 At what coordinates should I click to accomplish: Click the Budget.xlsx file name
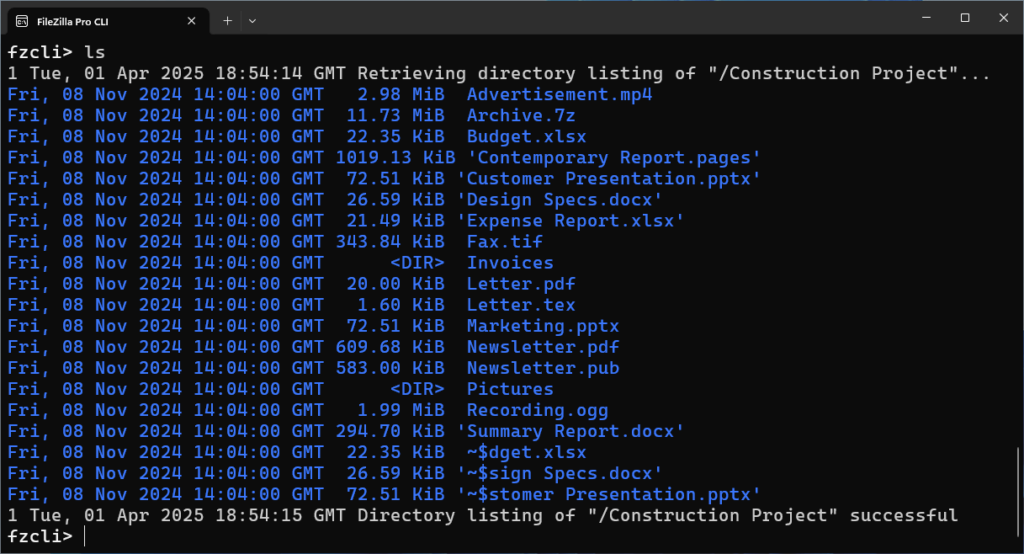(526, 137)
